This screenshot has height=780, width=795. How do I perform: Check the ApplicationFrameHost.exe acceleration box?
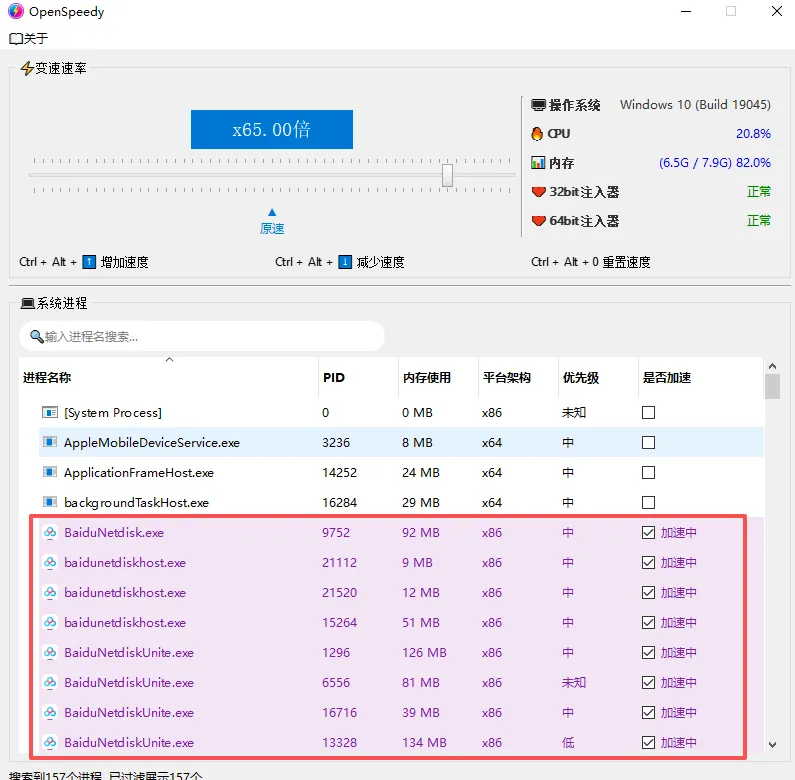click(x=648, y=472)
